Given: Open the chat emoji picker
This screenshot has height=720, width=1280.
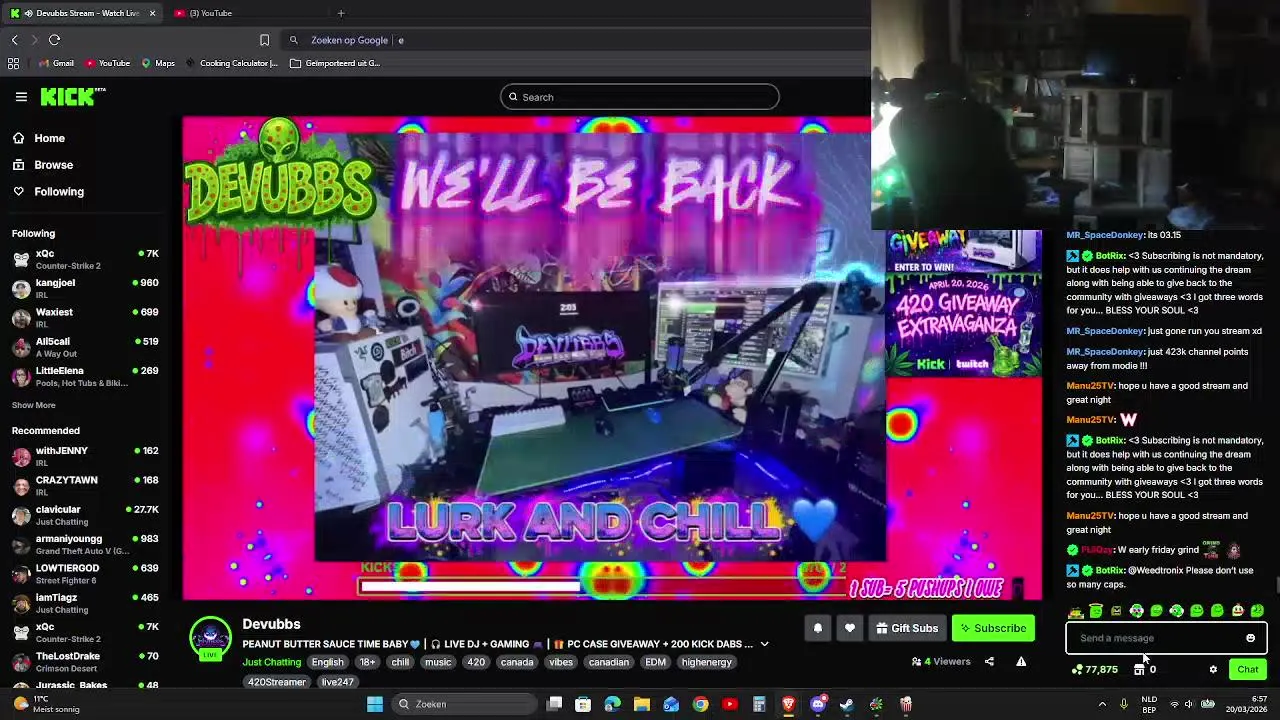Looking at the screenshot, I should [1250, 638].
